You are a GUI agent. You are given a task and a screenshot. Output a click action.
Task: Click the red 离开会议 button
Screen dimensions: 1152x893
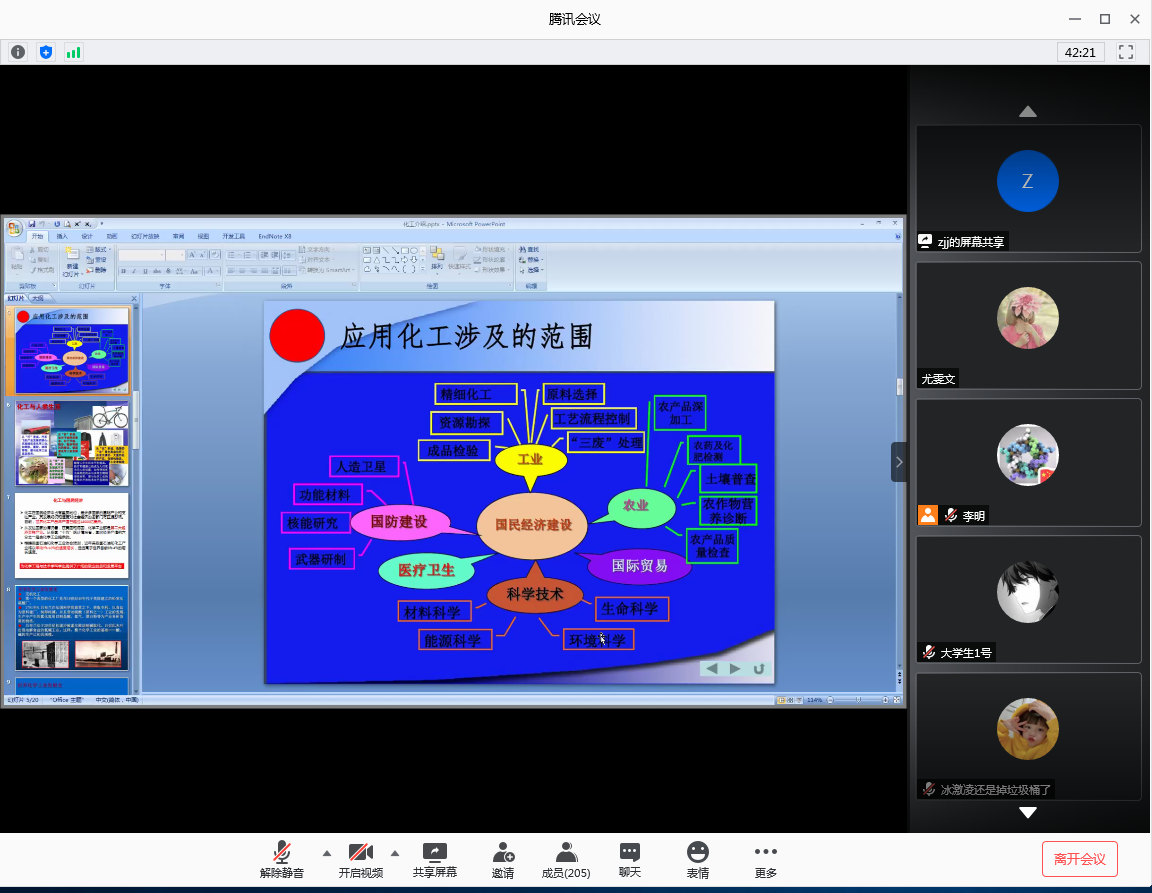point(1079,859)
